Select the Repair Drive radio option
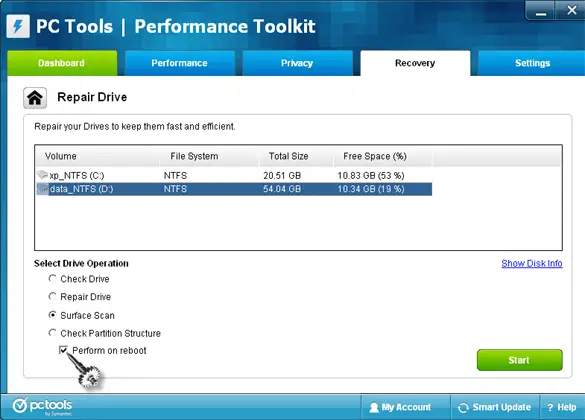 tap(53, 297)
